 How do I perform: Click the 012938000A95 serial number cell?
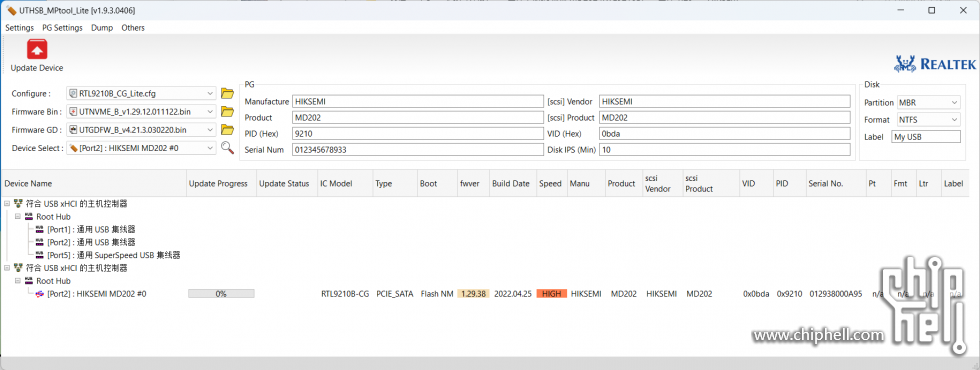pos(835,294)
